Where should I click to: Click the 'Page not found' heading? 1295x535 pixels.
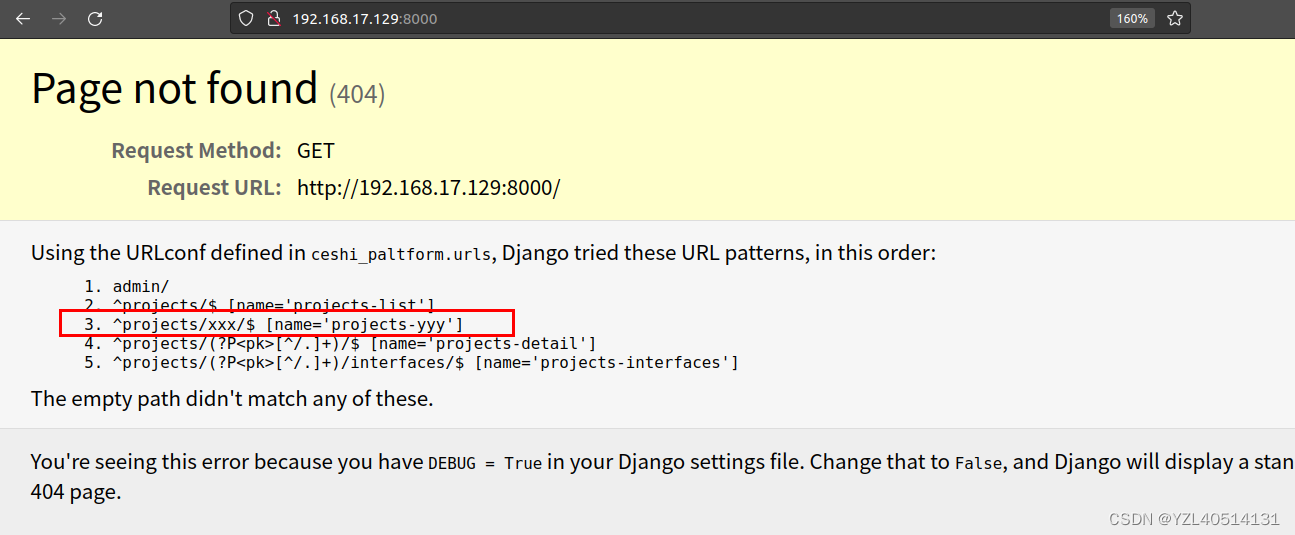coord(175,89)
